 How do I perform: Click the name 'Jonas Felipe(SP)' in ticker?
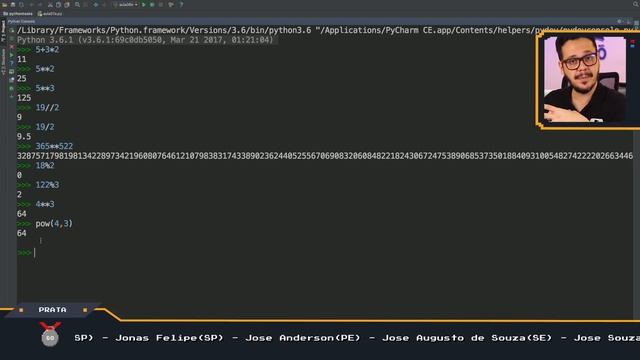pyautogui.click(x=169, y=338)
